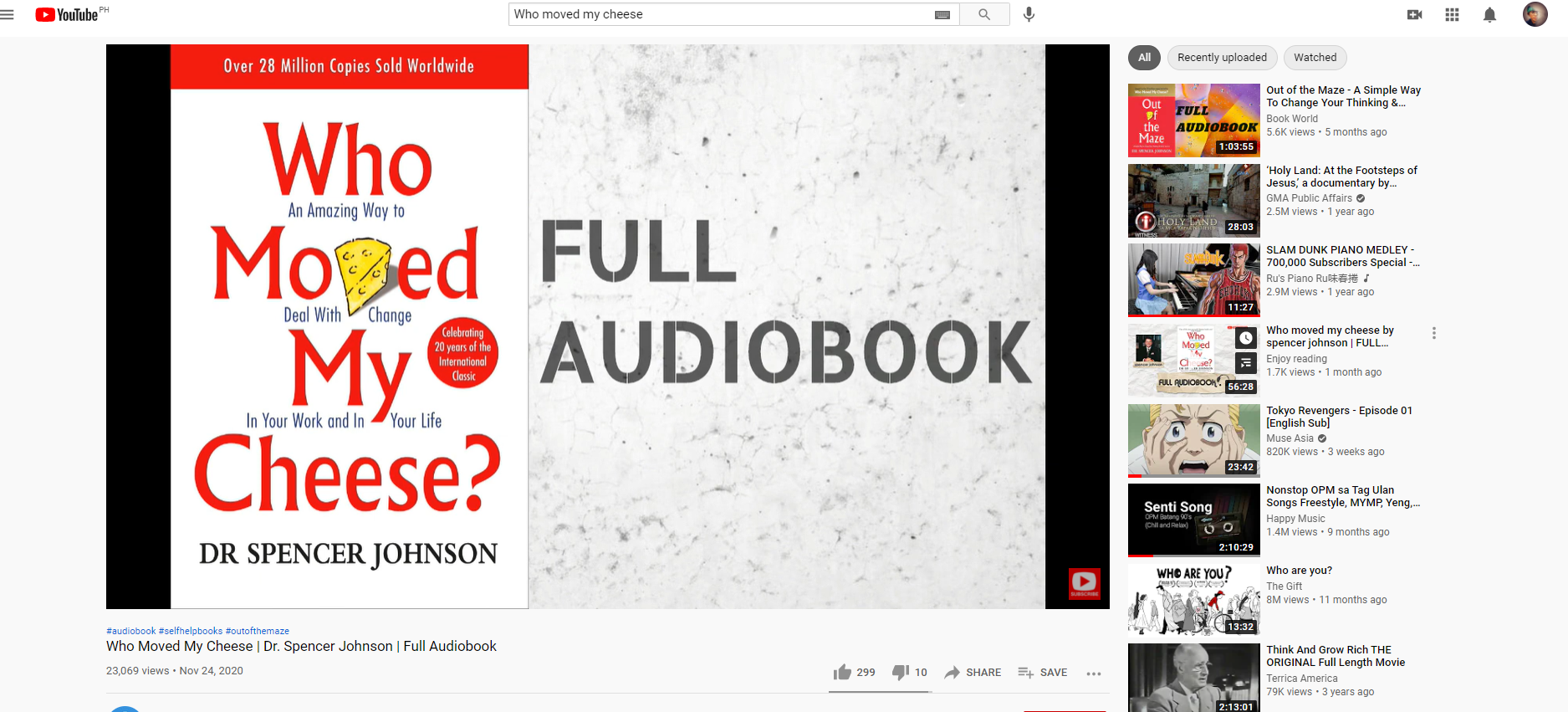
Task: Open the account avatar menu
Action: click(x=1535, y=14)
